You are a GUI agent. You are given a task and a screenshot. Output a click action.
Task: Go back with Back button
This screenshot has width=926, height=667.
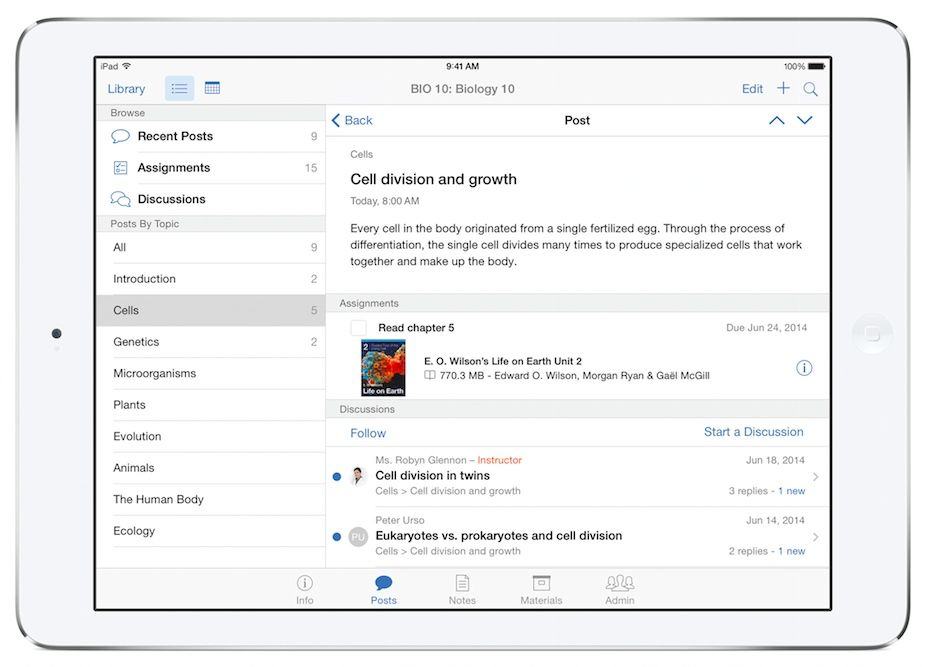tap(352, 121)
